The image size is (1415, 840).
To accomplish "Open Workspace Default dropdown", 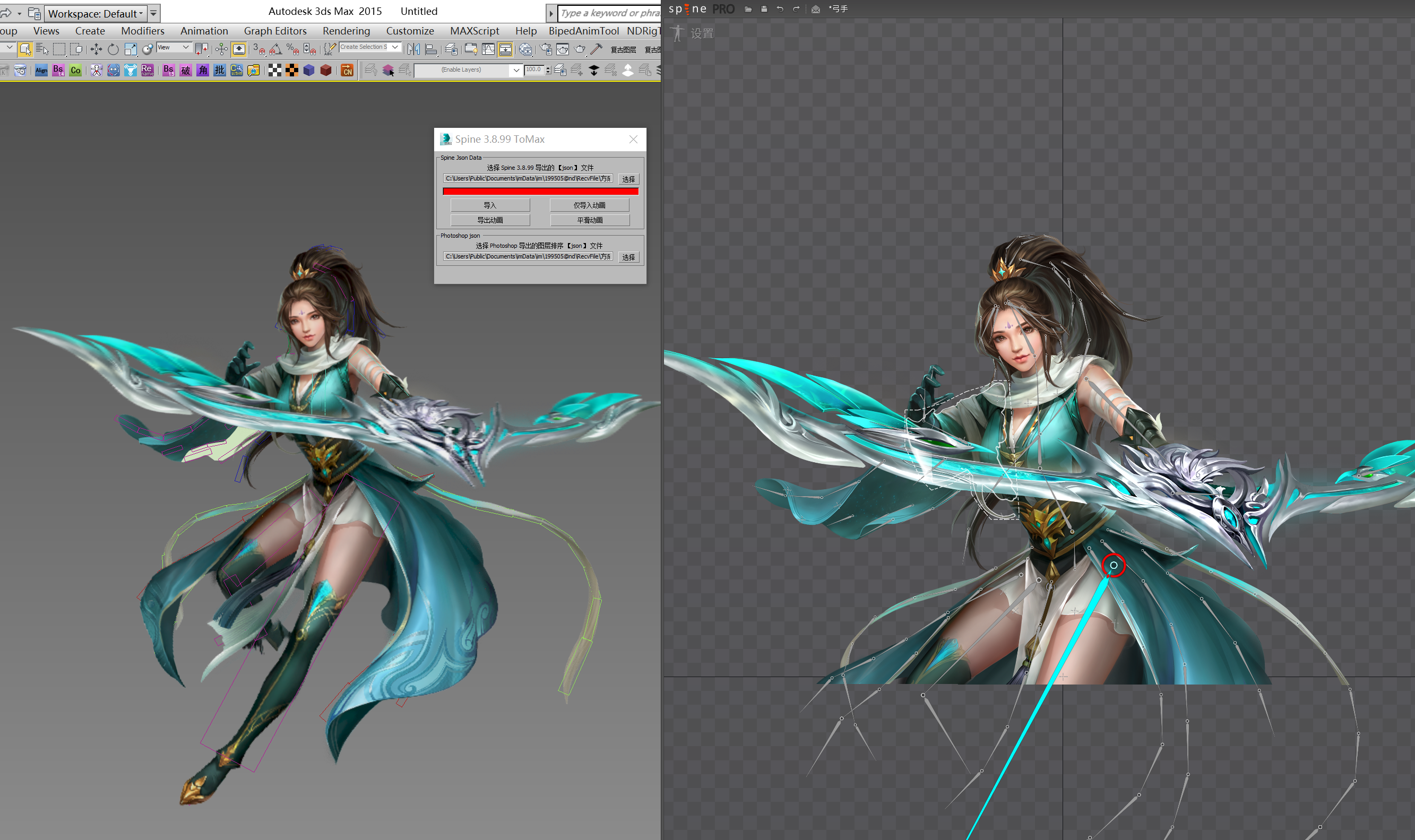I will (96, 13).
